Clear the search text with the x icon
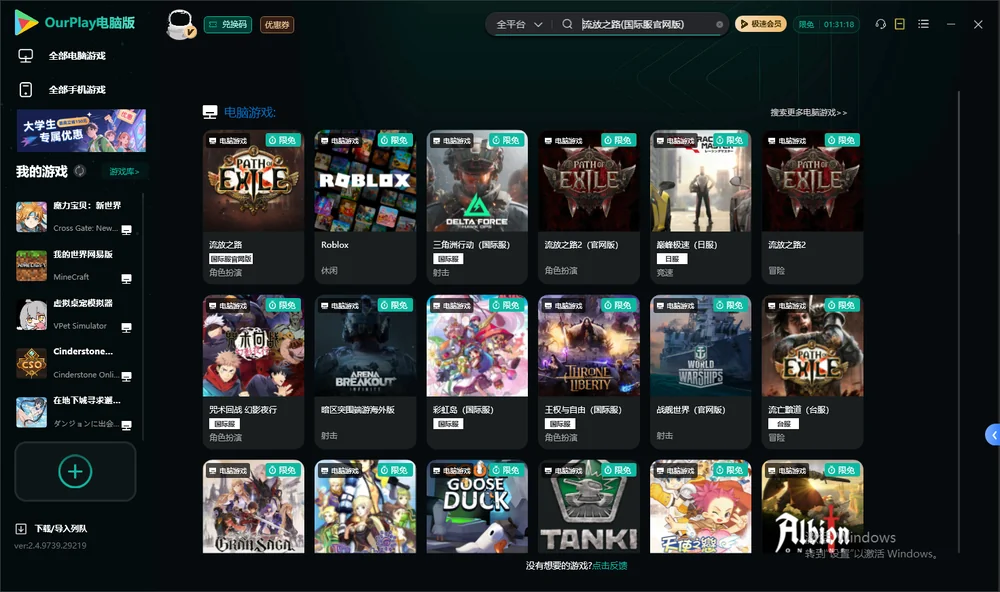This screenshot has width=1000, height=592. (719, 24)
